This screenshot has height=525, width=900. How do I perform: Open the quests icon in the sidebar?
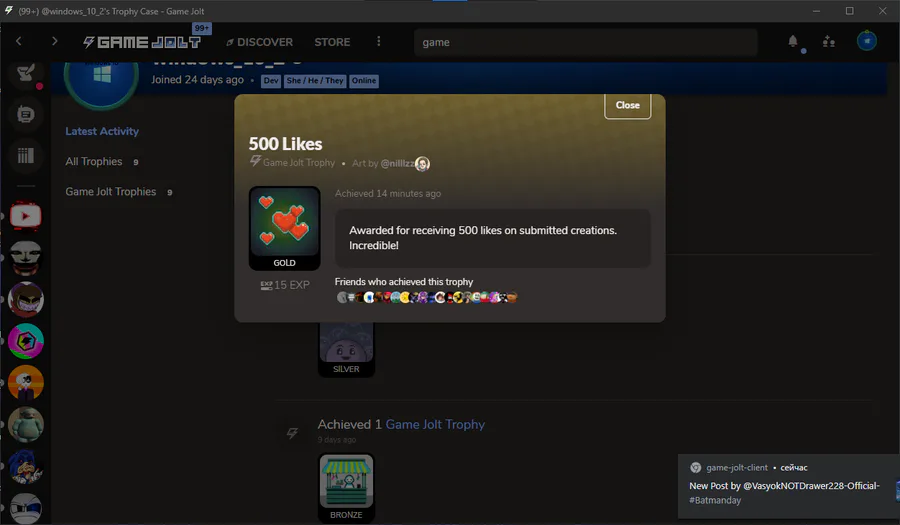click(x=26, y=73)
